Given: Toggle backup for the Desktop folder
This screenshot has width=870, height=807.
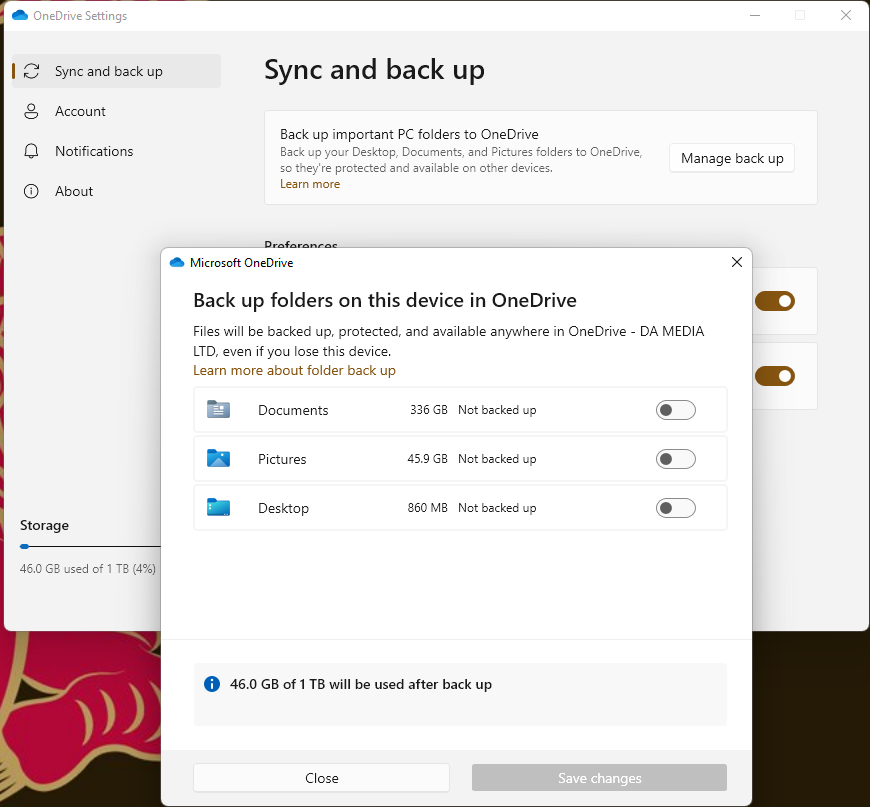Looking at the screenshot, I should coord(675,507).
